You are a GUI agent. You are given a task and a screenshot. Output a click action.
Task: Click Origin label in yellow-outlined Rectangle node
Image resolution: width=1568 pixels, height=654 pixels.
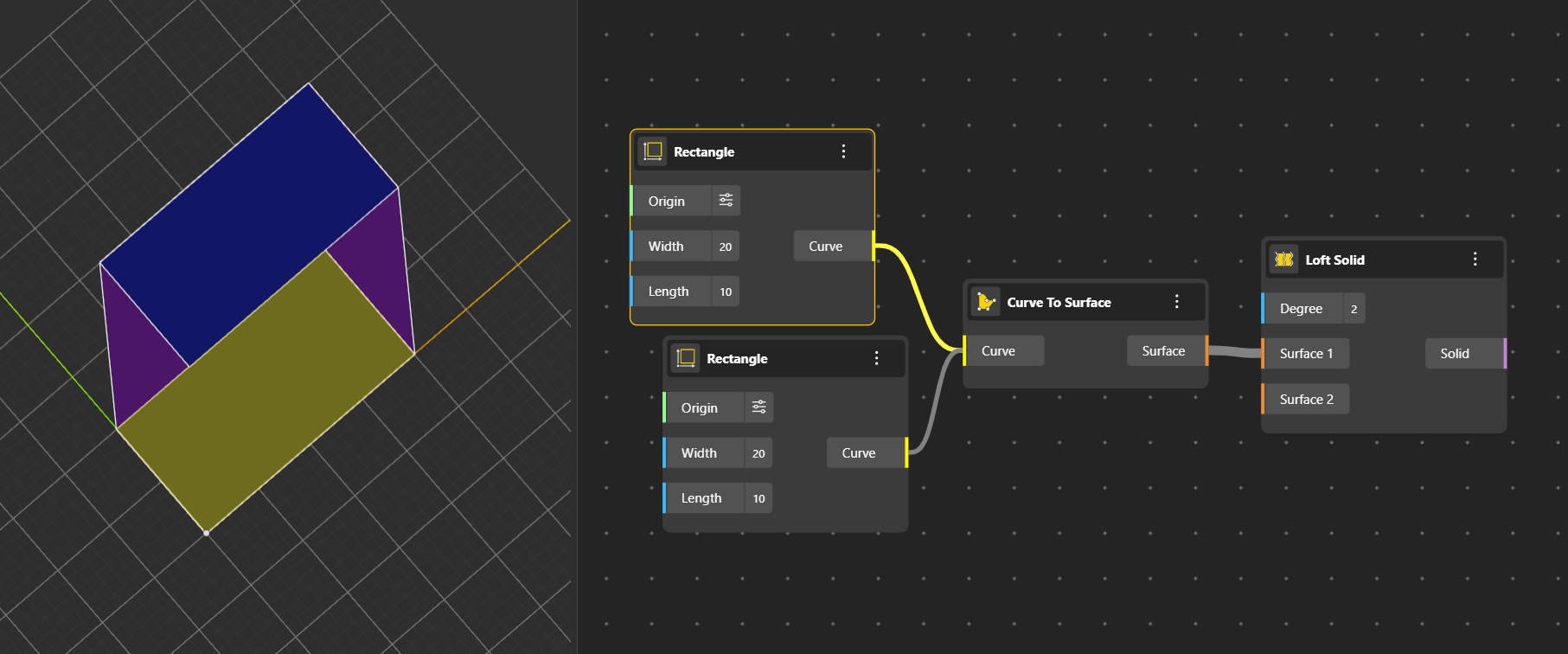click(x=667, y=202)
